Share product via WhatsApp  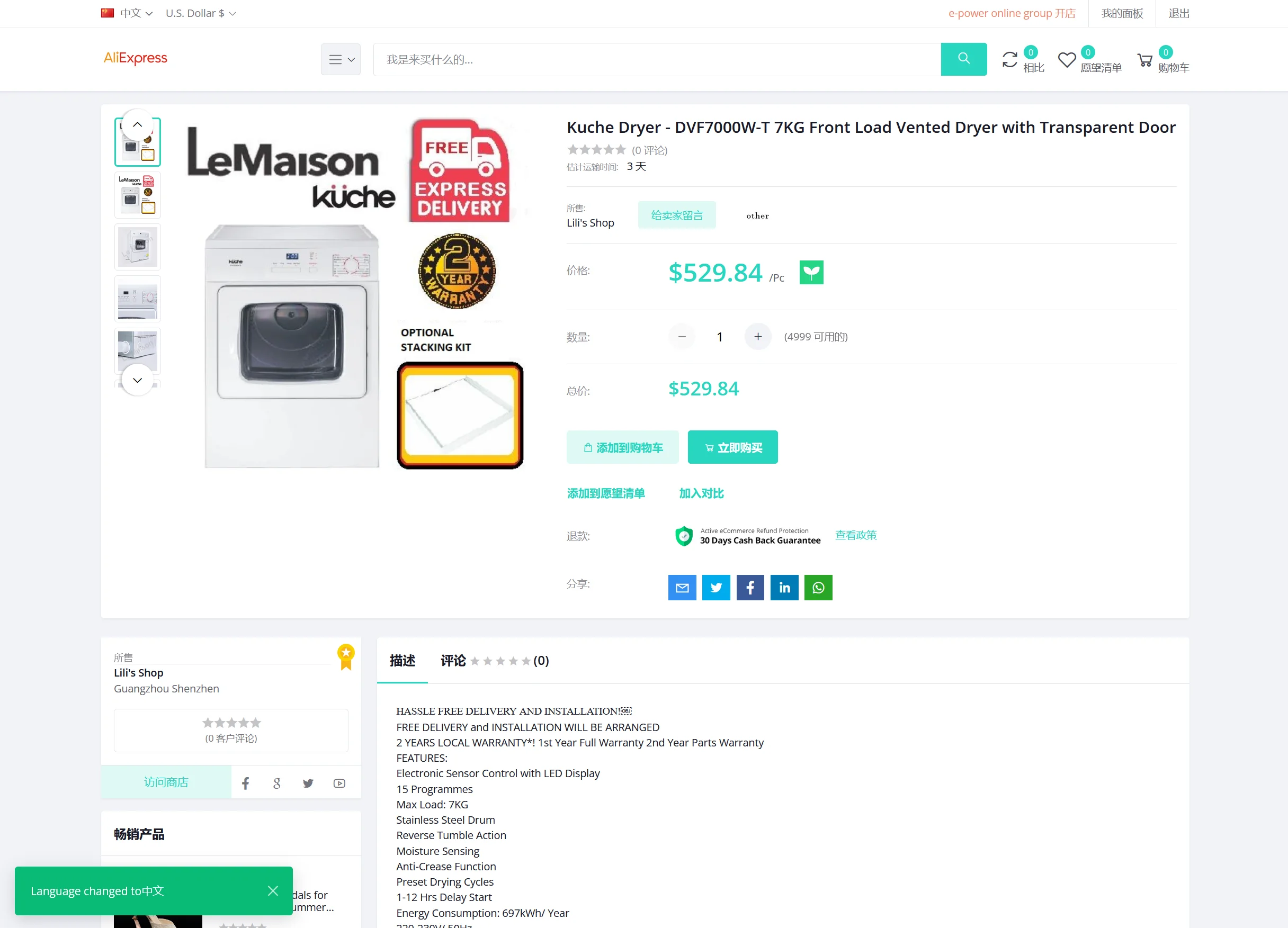818,588
